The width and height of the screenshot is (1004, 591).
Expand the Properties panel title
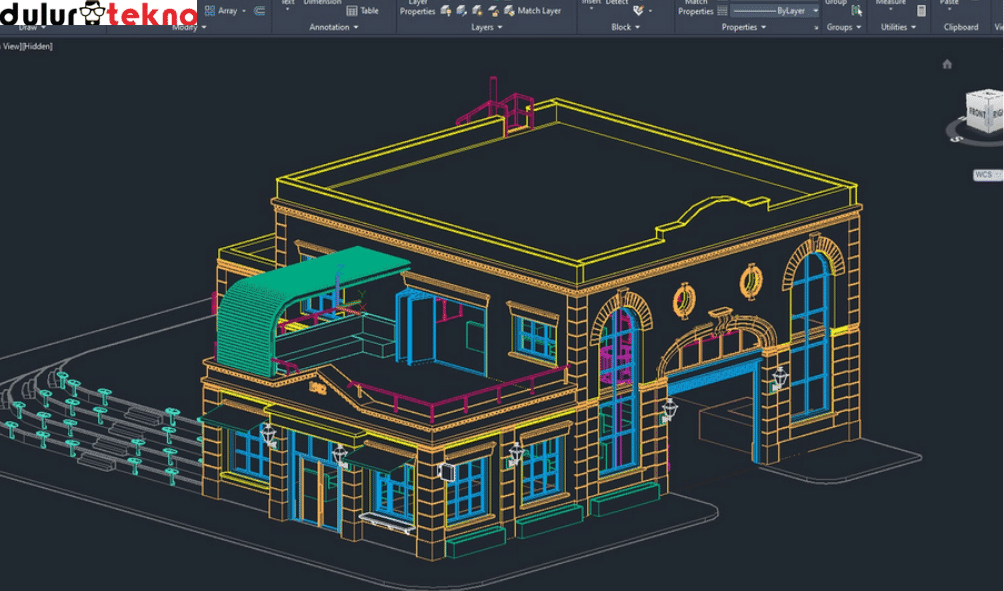(x=743, y=27)
